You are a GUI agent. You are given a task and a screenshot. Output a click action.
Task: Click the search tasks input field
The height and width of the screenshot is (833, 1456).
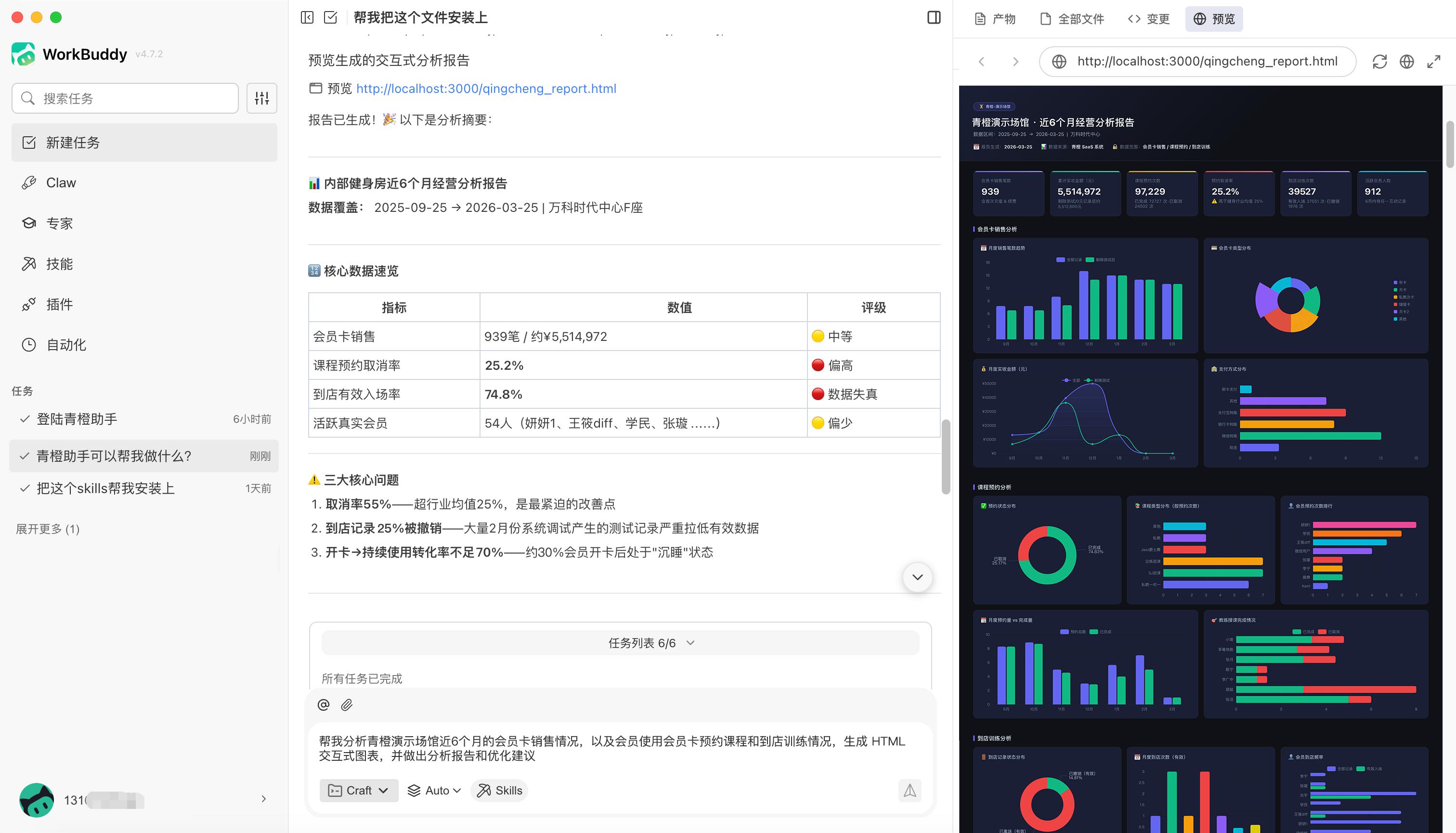[x=126, y=98]
